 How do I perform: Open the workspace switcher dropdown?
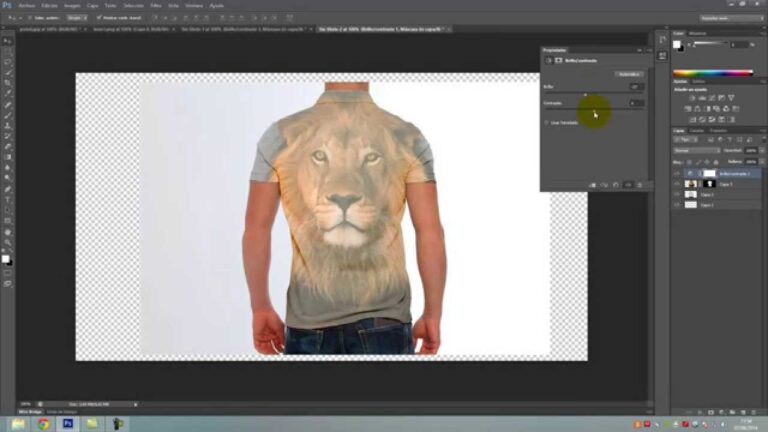point(732,18)
